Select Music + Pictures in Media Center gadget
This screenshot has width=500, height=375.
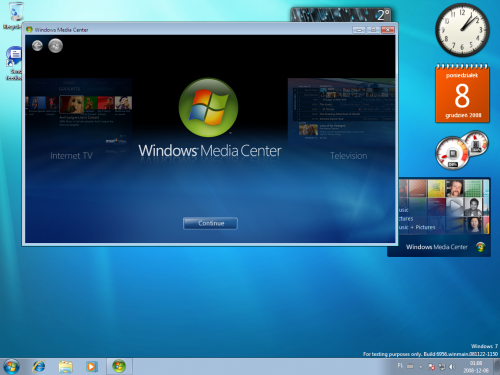tap(417, 227)
